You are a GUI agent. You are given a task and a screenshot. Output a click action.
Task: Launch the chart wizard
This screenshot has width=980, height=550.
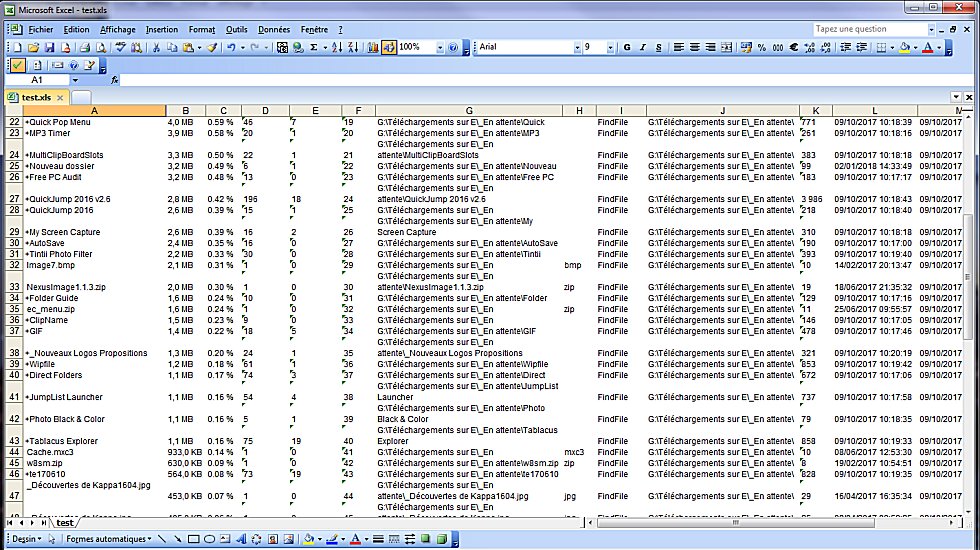coord(373,48)
